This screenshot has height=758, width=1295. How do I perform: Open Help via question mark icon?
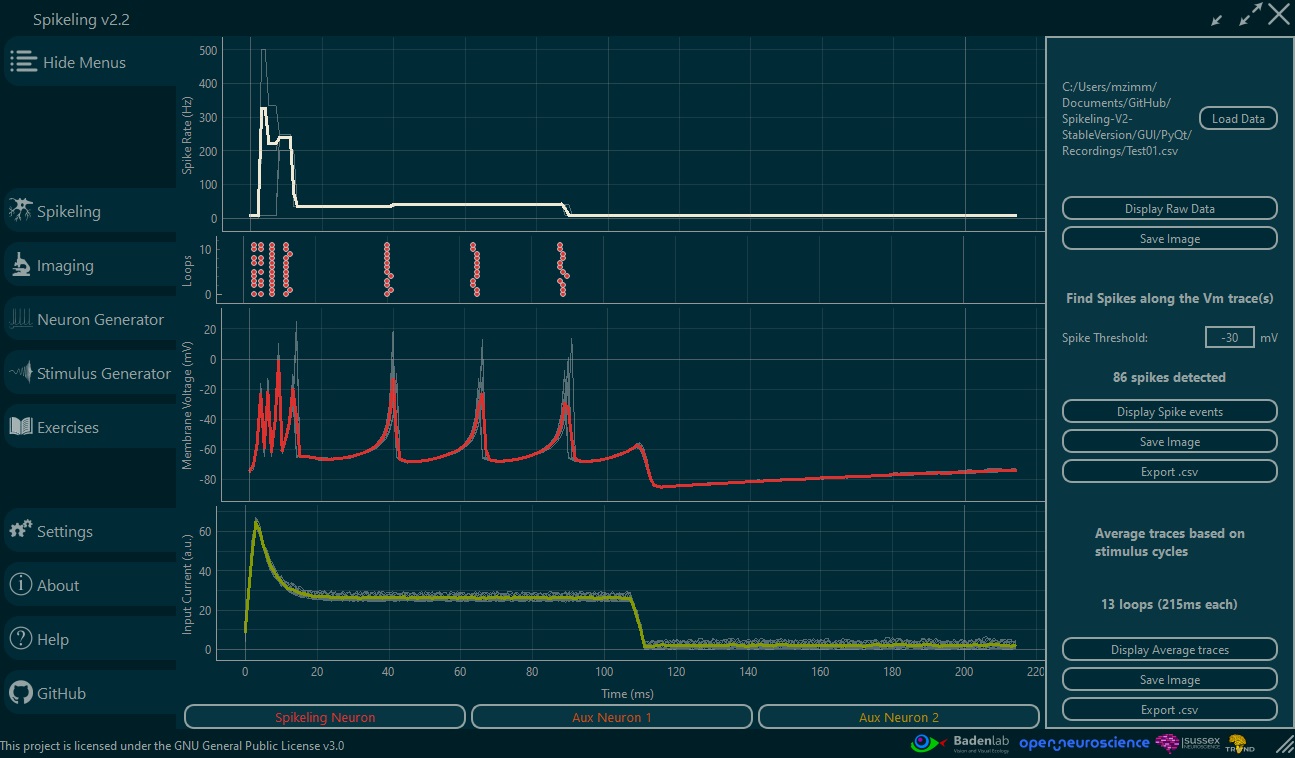click(x=21, y=639)
